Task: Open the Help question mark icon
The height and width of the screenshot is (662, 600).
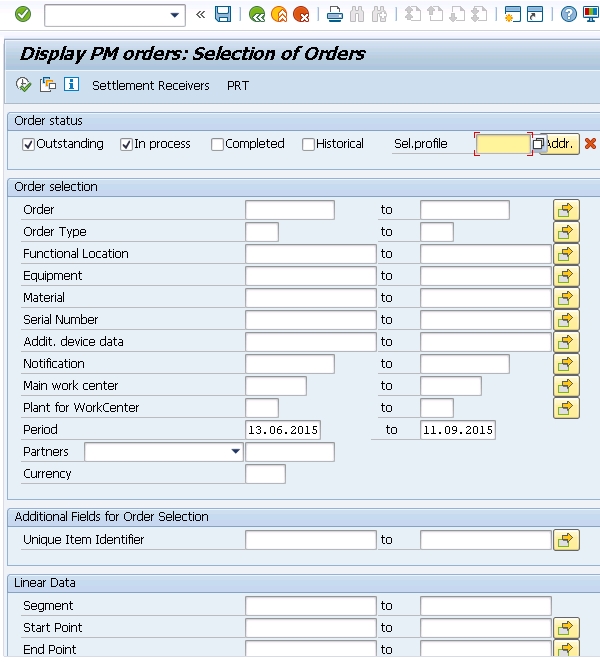Action: point(568,14)
